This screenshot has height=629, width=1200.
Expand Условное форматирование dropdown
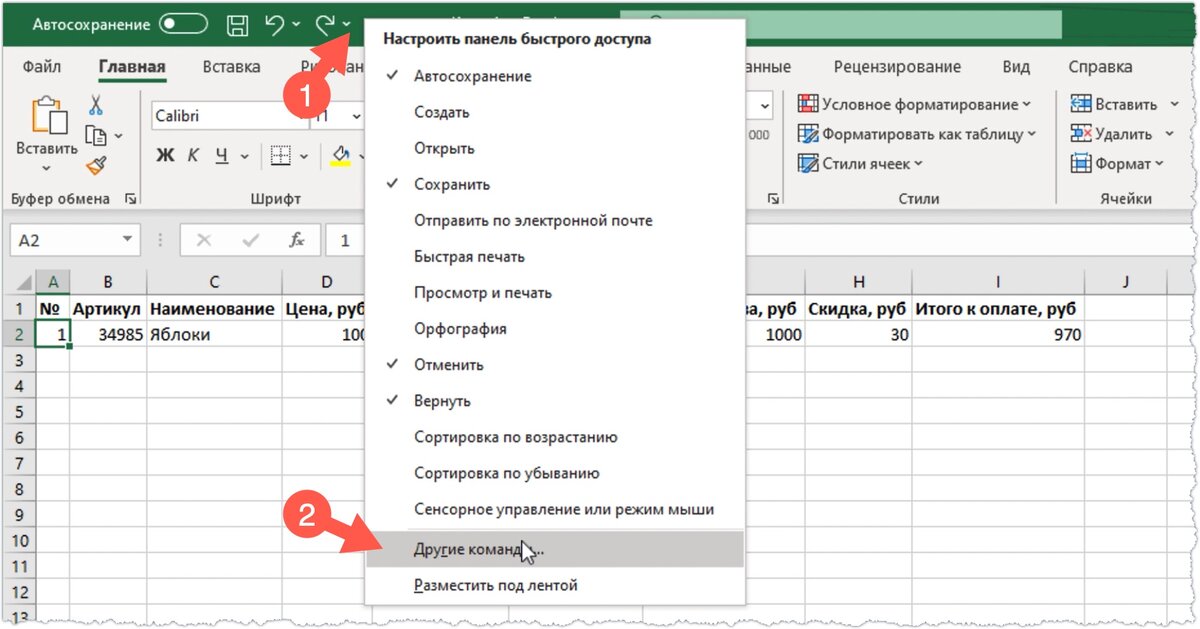click(x=1027, y=104)
